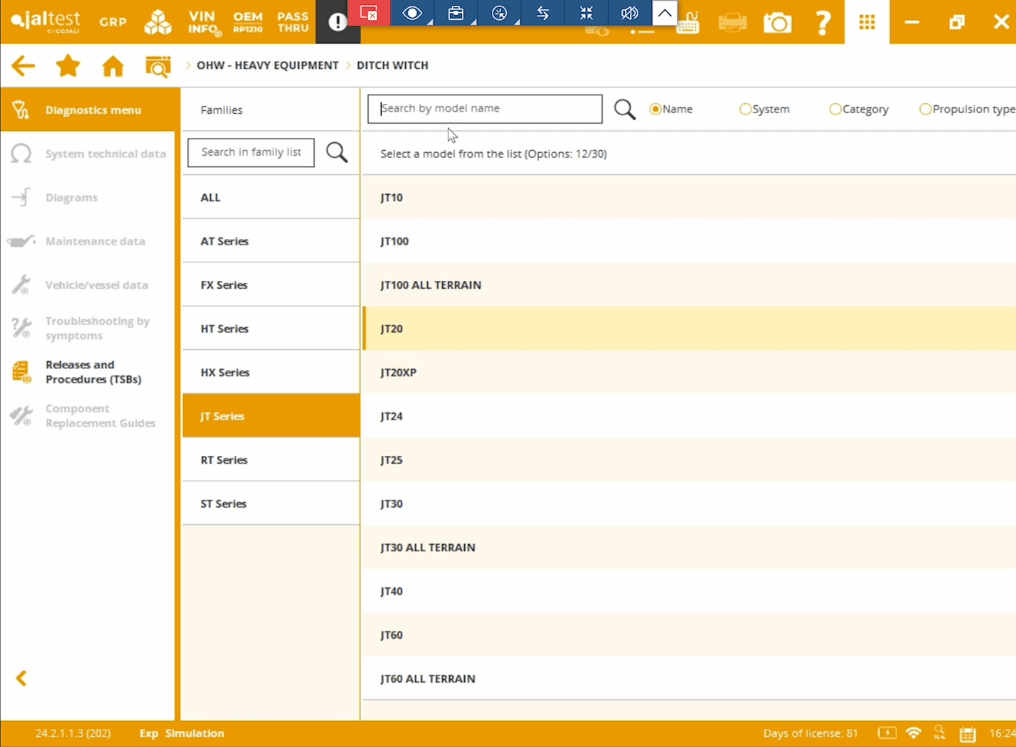
Task: Open the apps grid icon
Action: pos(867,22)
